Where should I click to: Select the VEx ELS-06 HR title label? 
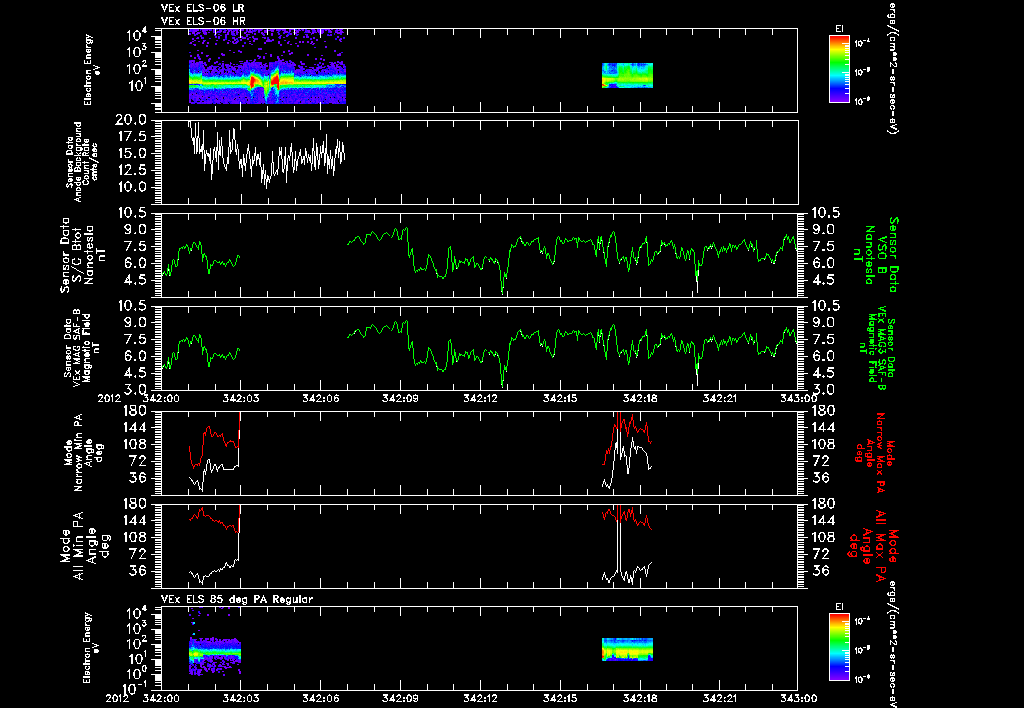pos(202,21)
